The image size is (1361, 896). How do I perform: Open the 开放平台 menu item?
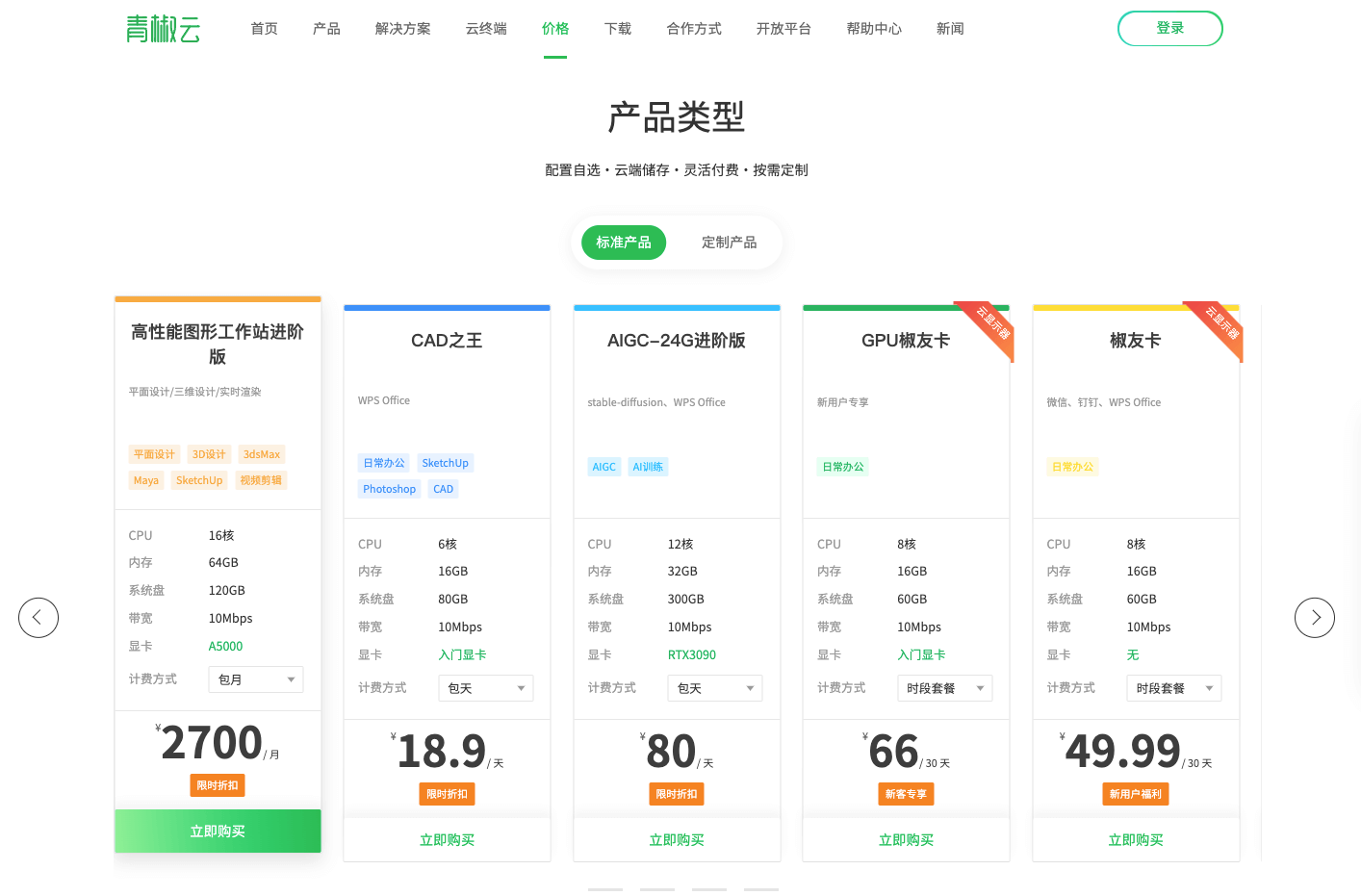coord(783,29)
